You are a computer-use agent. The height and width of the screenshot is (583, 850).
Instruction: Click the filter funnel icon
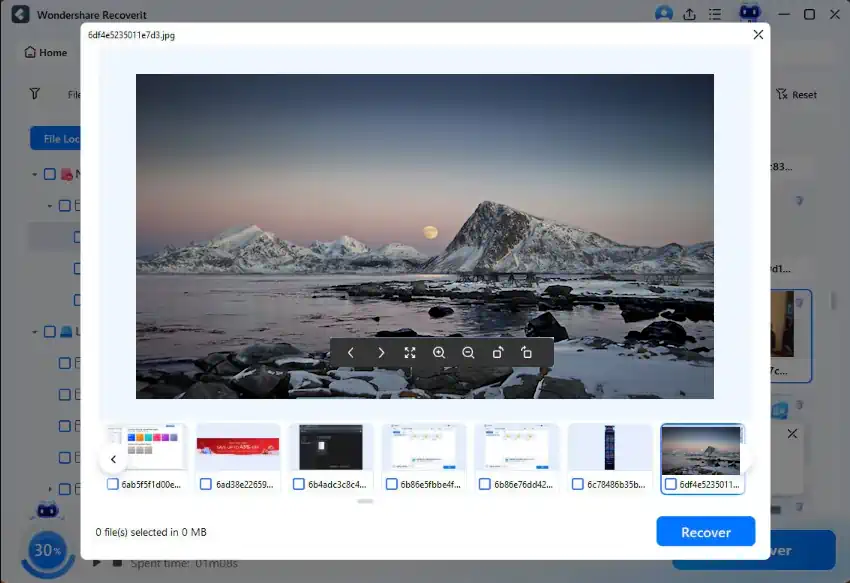[35, 94]
